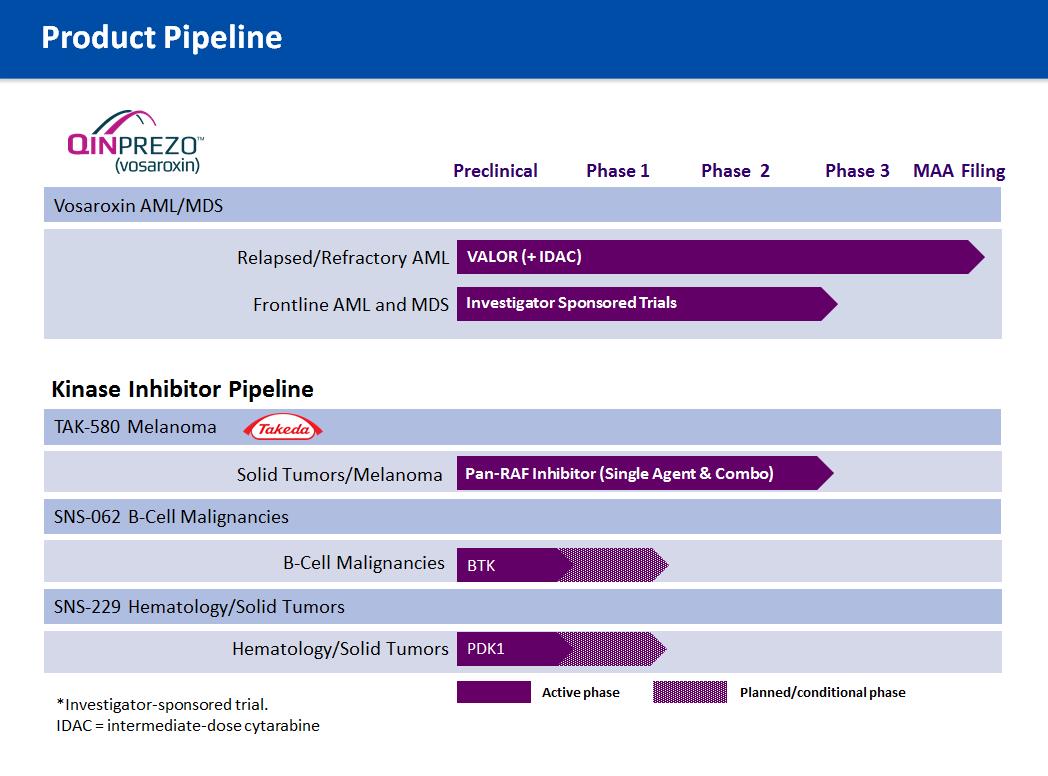Screen dimensions: 1048x776
Task: Choose the Phase 2 column header
Action: (x=735, y=171)
